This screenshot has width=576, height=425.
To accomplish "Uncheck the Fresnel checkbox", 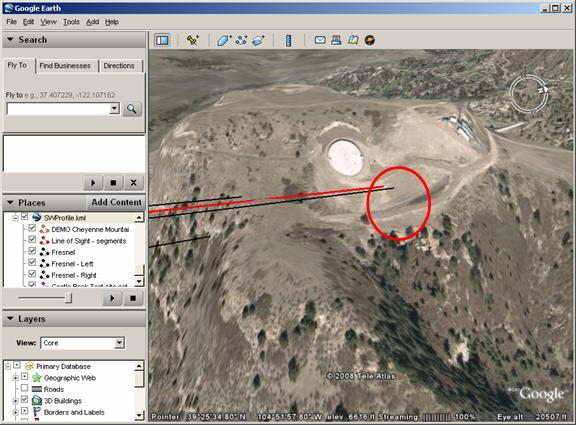I will pyautogui.click(x=32, y=251).
